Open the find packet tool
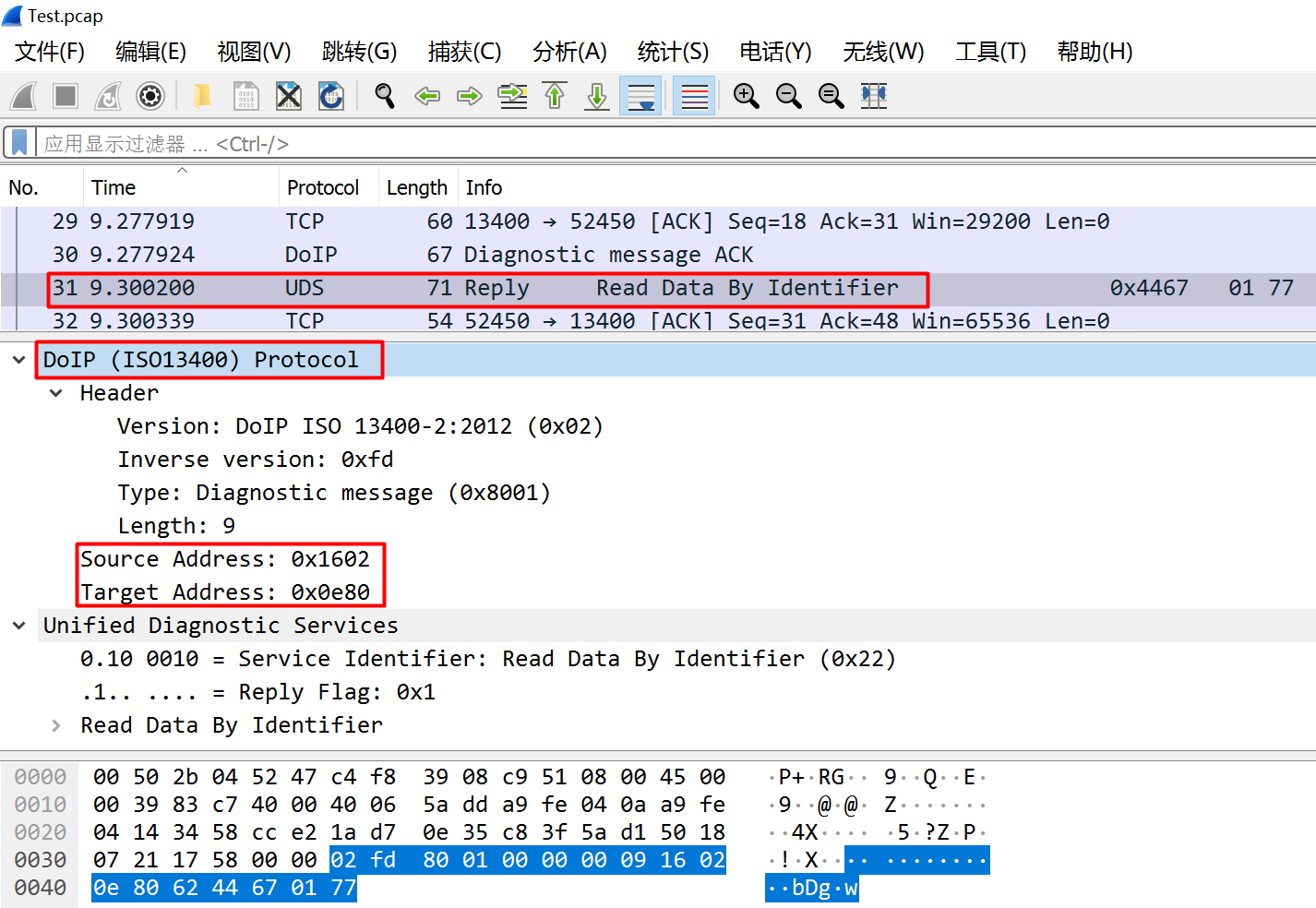Viewport: 1316px width, 908px height. pos(384,95)
